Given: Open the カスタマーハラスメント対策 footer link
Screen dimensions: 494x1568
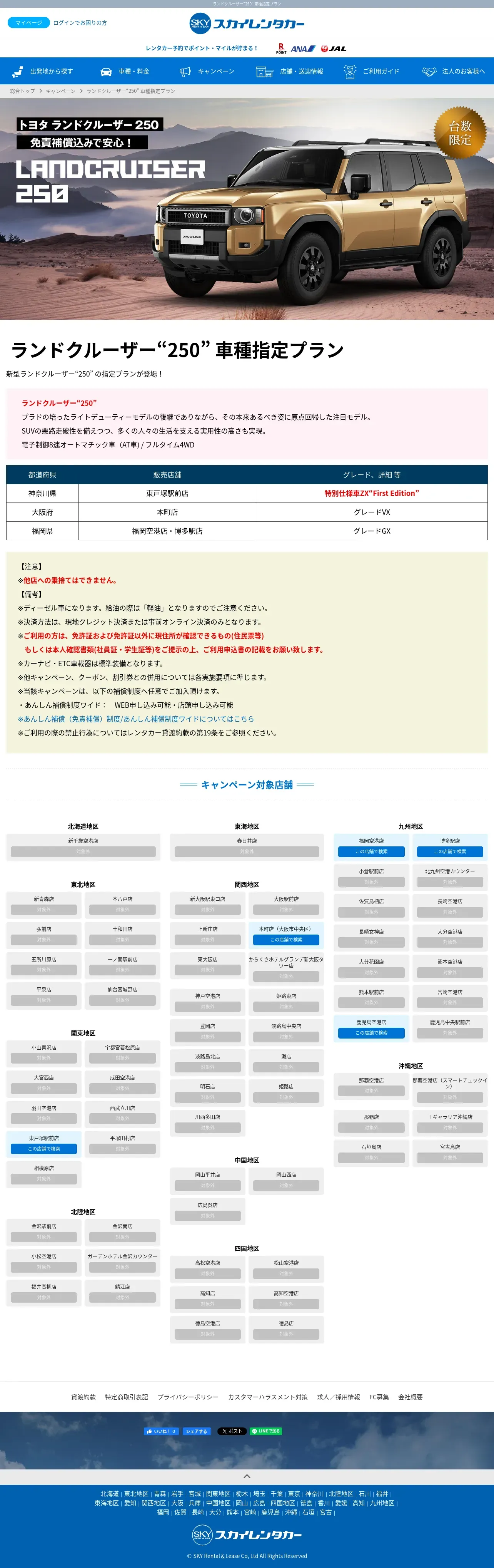Looking at the screenshot, I should tap(268, 1397).
